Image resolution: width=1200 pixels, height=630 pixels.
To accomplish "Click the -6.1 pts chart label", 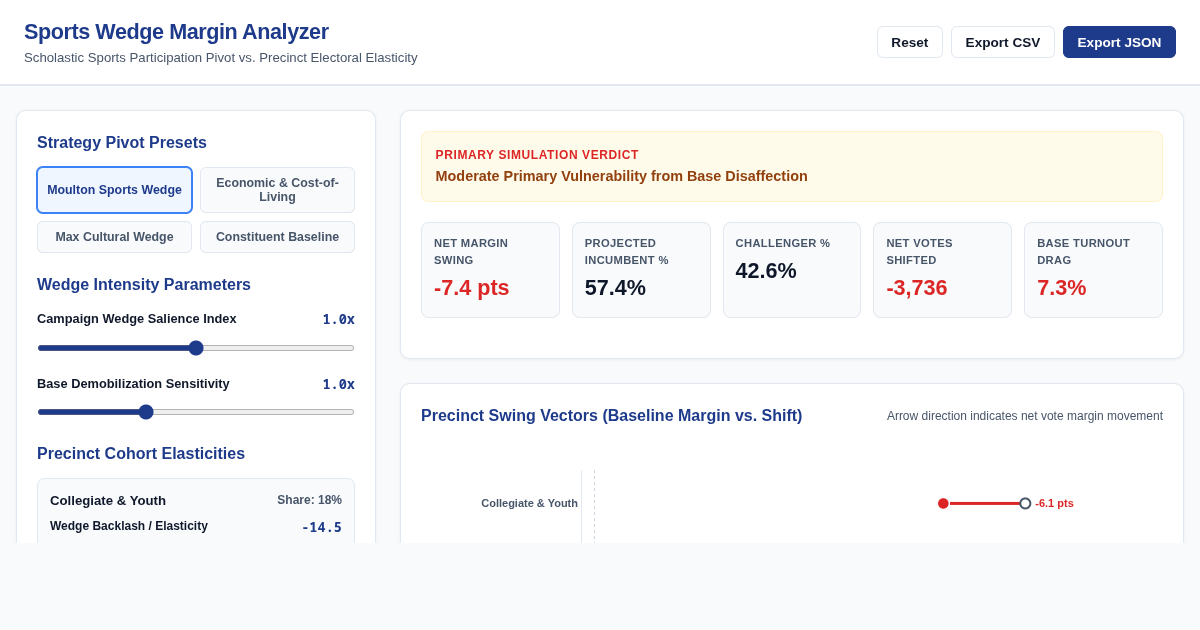I will pyautogui.click(x=1054, y=503).
